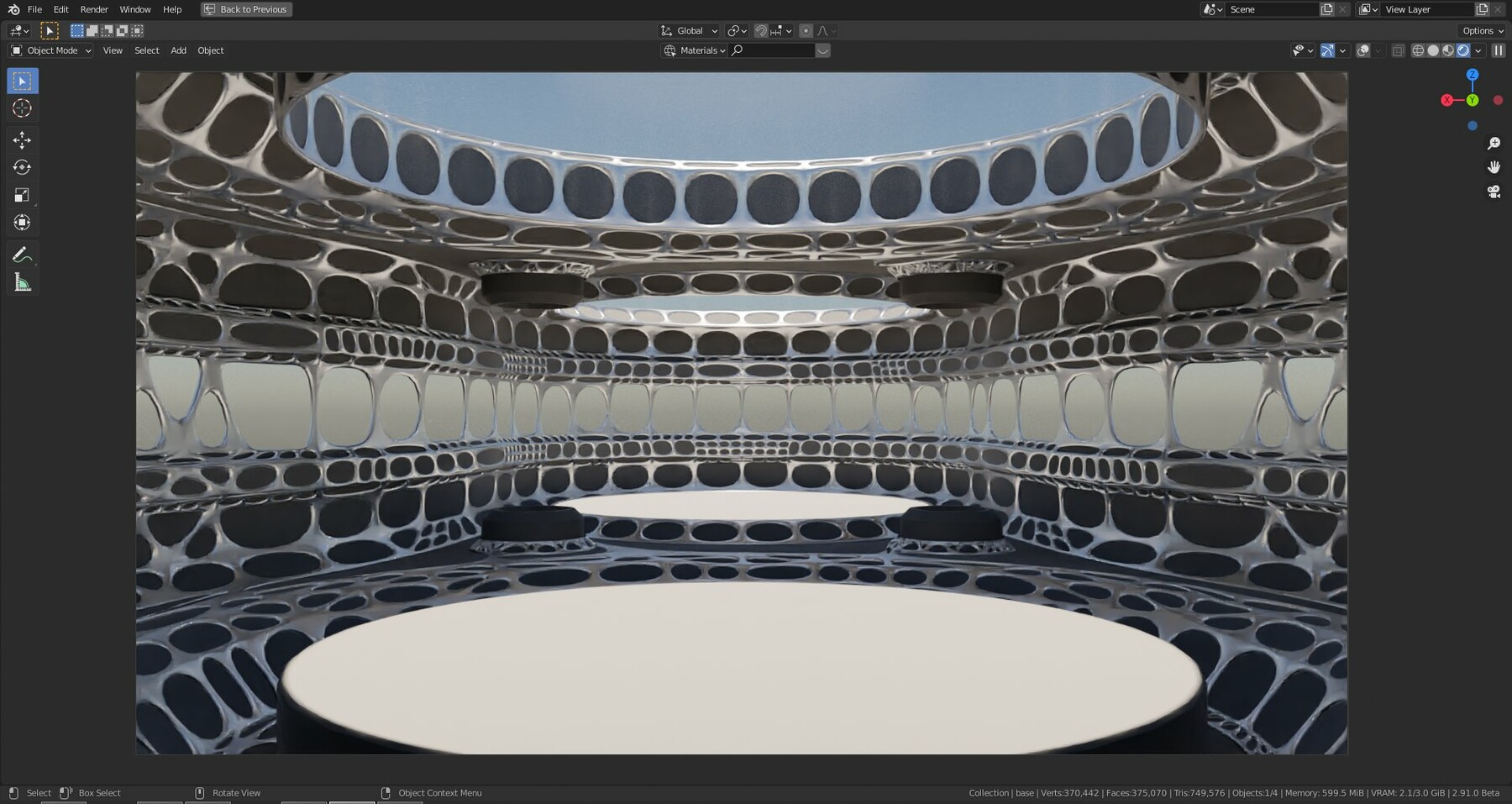Open the viewport View menu

click(x=113, y=50)
